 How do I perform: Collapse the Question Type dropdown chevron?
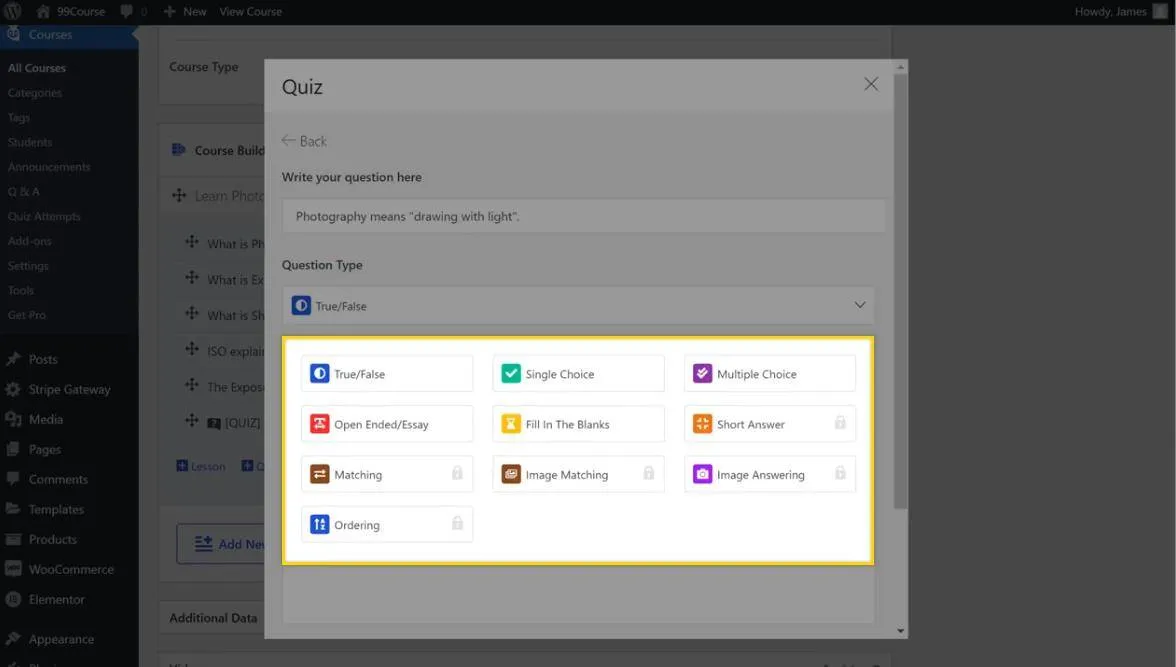coord(859,305)
